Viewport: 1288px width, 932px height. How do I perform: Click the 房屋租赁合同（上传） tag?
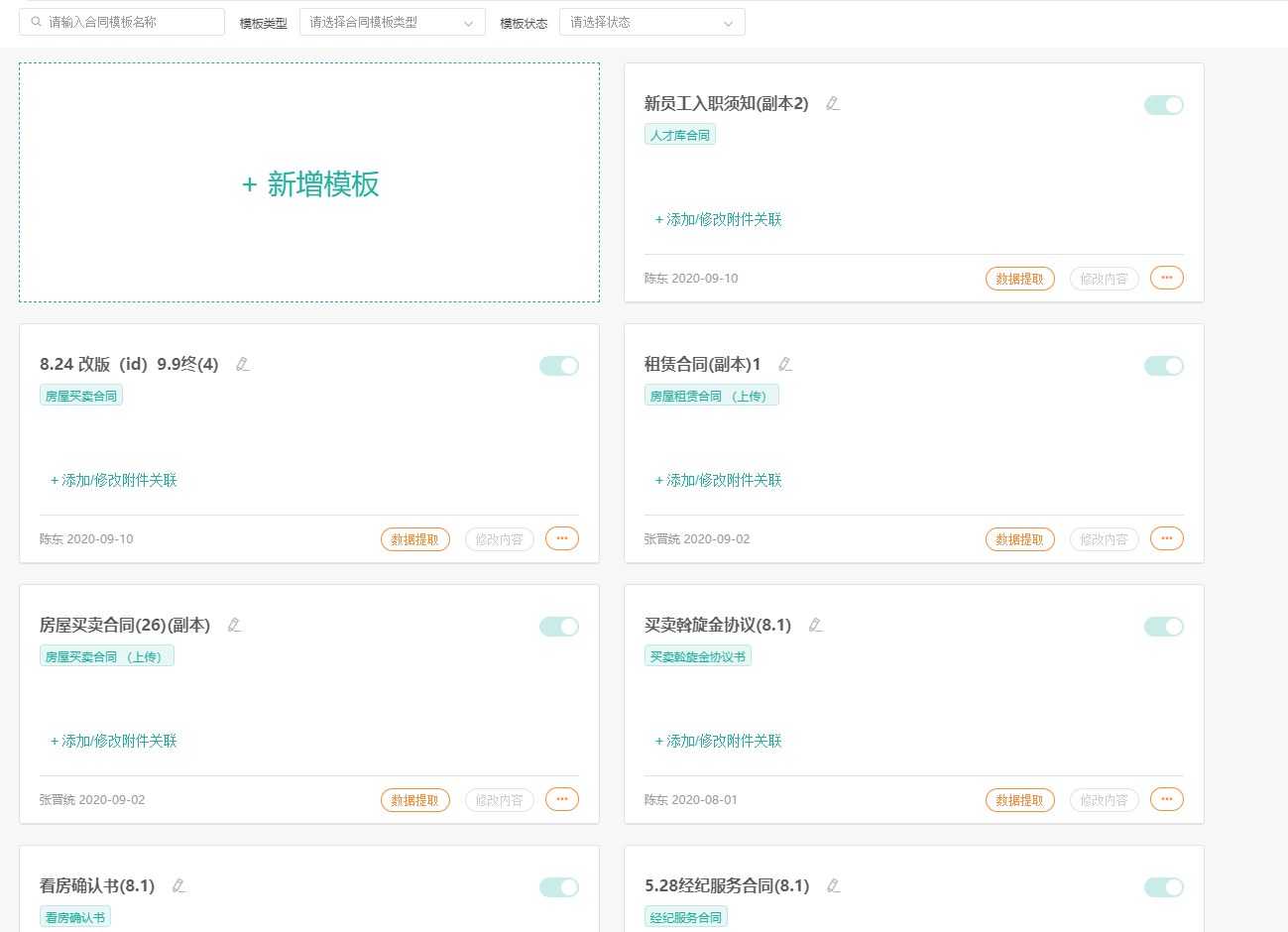point(712,396)
